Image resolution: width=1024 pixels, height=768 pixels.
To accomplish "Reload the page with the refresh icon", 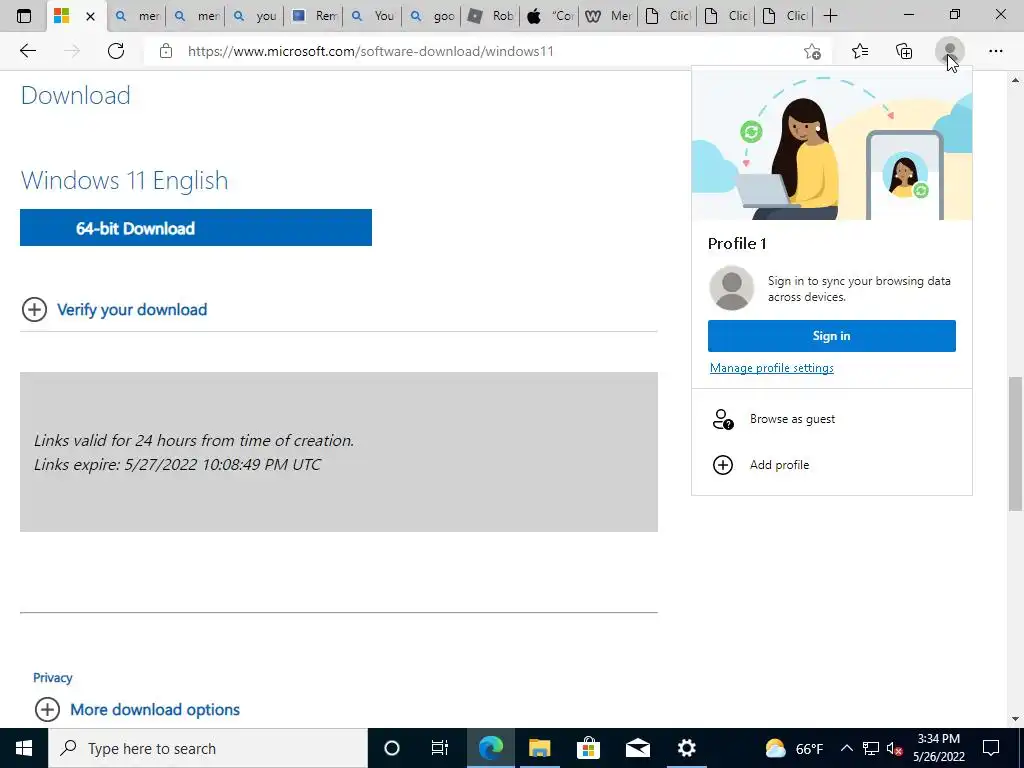I will coord(116,51).
